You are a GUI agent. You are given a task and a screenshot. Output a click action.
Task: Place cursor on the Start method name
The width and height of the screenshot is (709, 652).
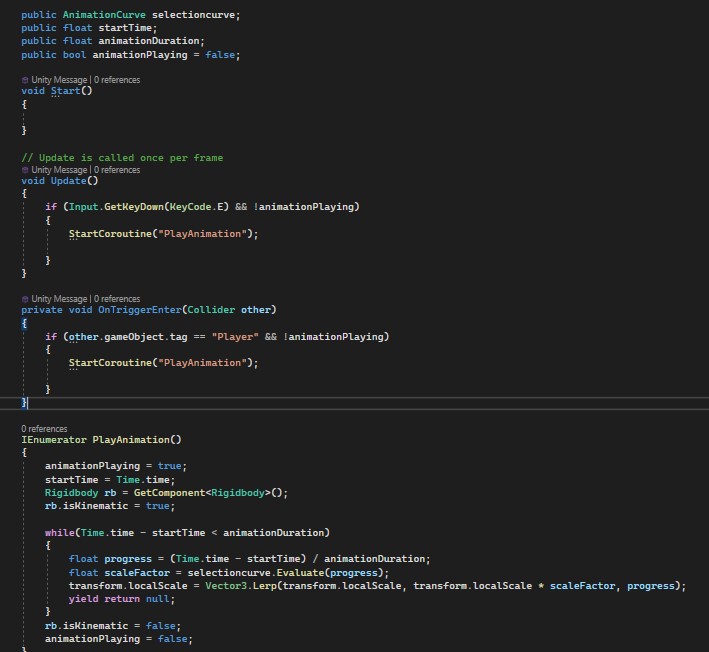tap(65, 91)
